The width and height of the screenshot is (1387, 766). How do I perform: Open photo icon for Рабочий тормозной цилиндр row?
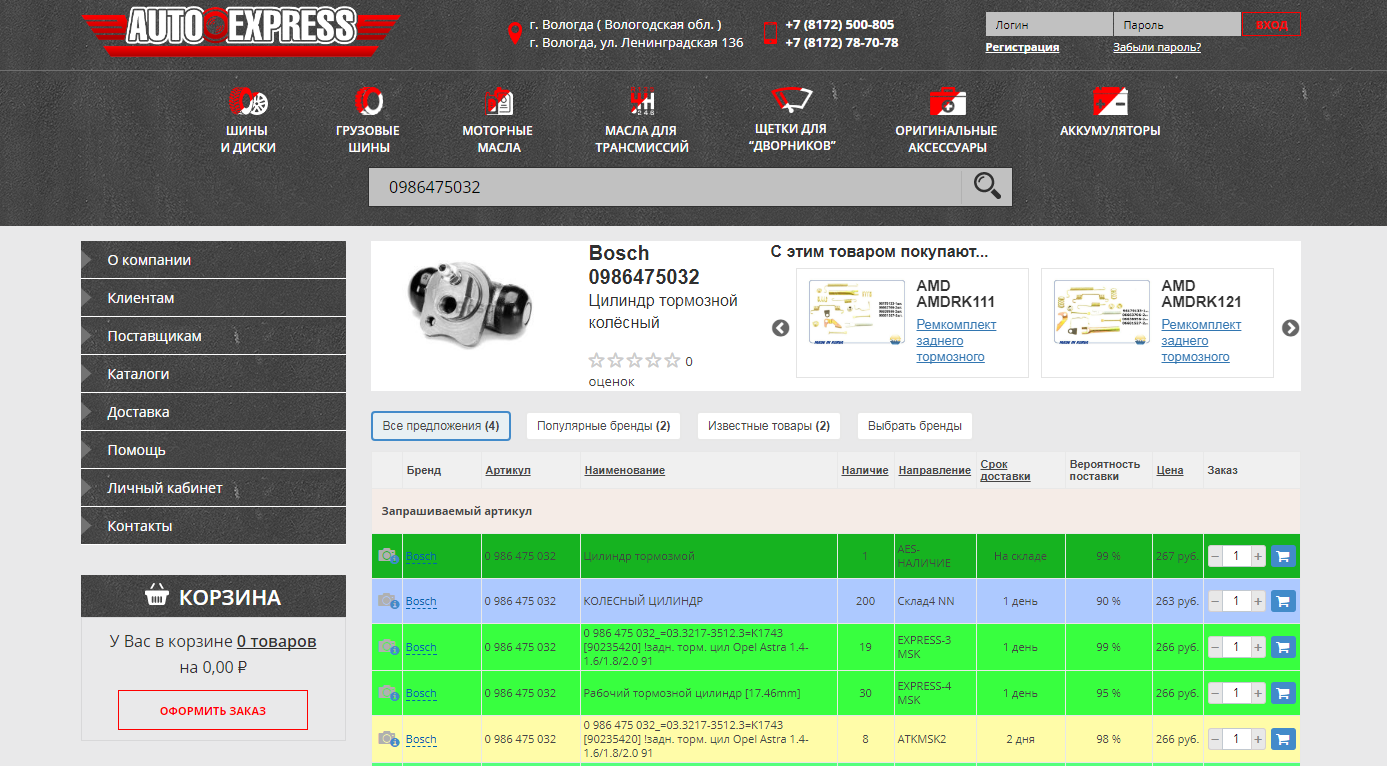coord(388,693)
